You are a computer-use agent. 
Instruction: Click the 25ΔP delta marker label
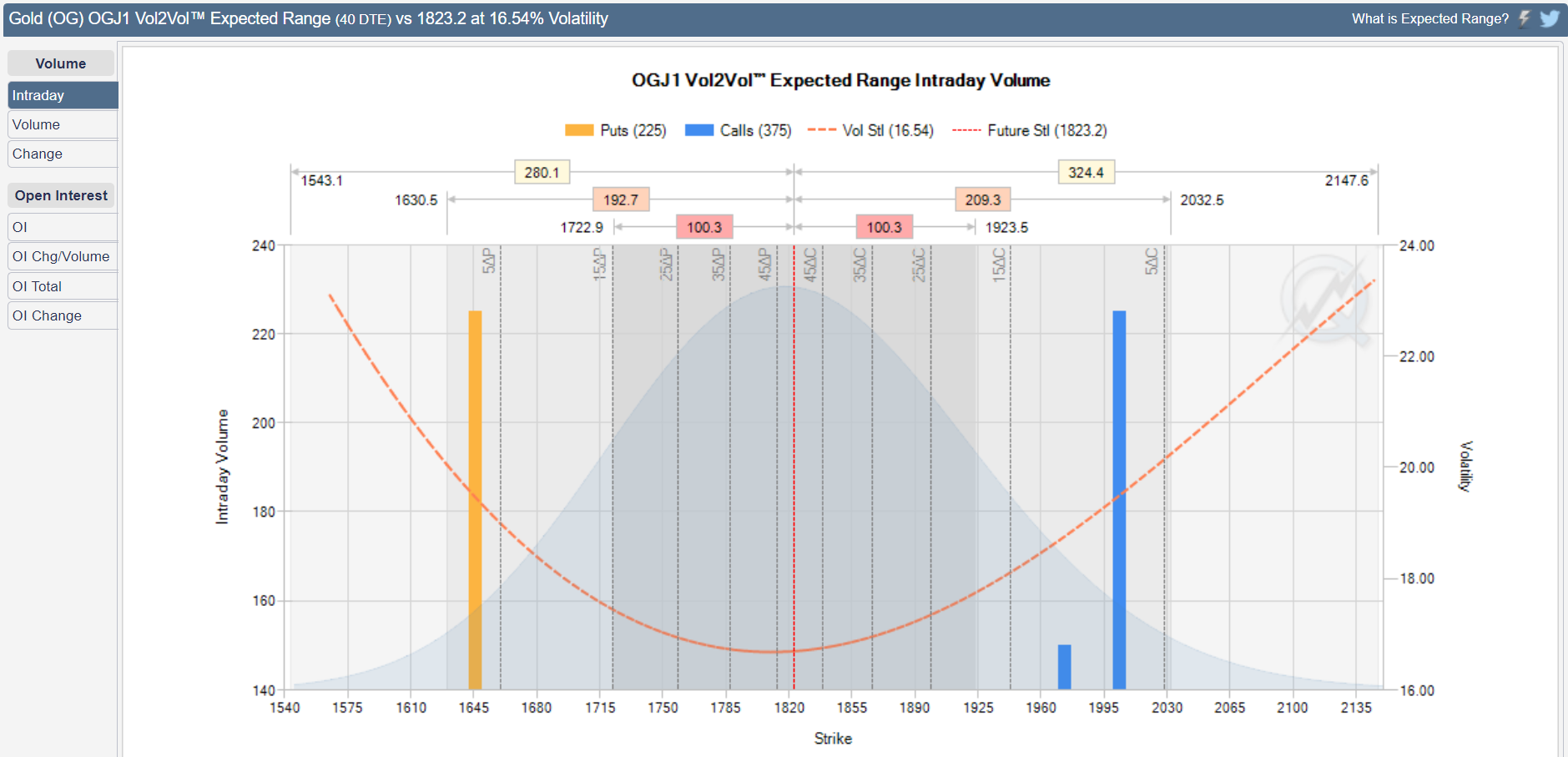tap(666, 265)
